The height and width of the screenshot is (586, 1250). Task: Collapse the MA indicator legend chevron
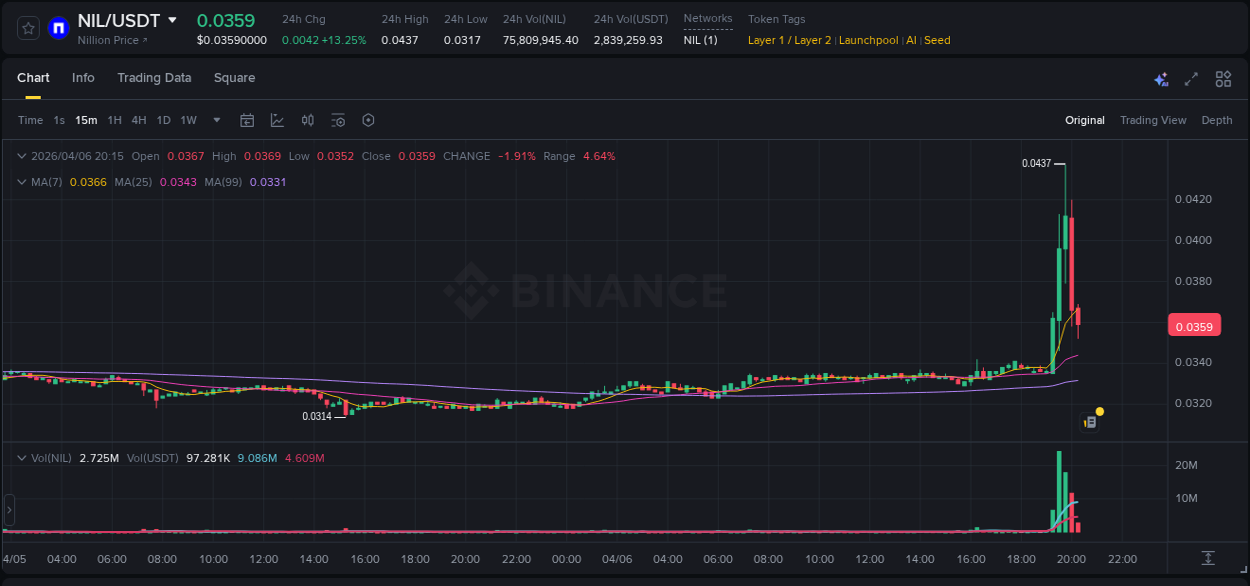[21, 182]
